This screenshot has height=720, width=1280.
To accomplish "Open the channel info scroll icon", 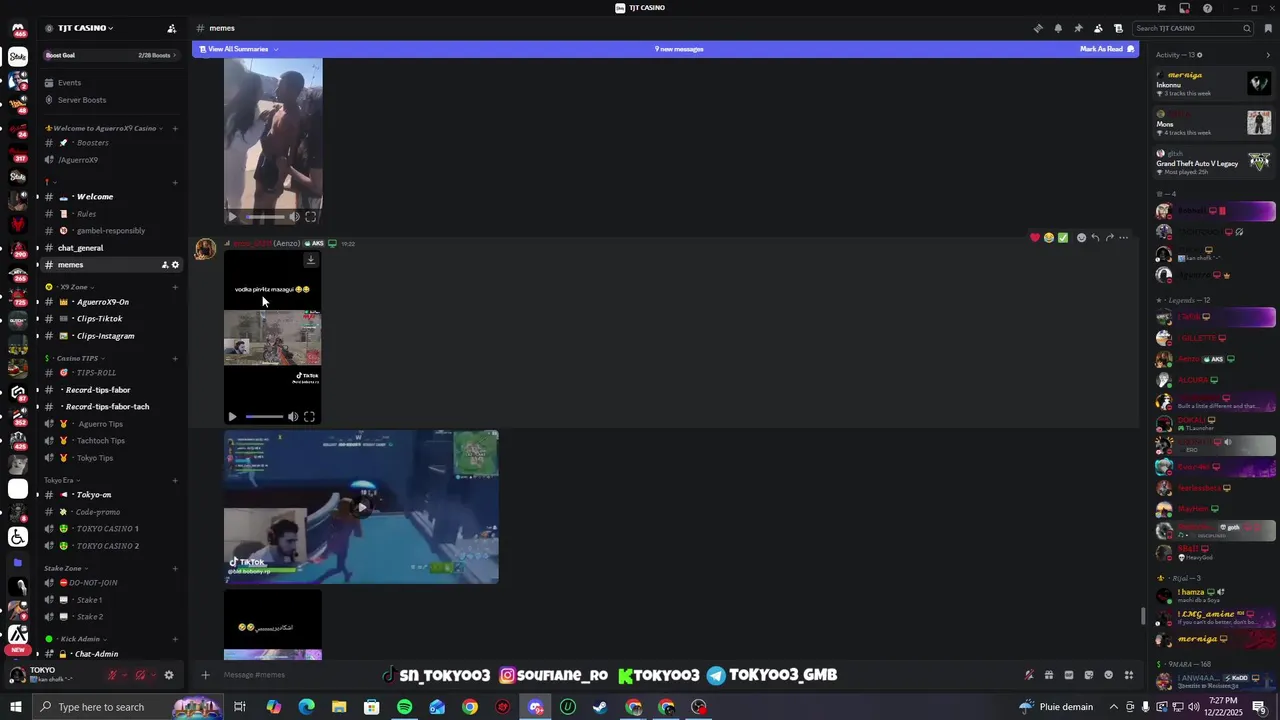I will coord(1118,28).
